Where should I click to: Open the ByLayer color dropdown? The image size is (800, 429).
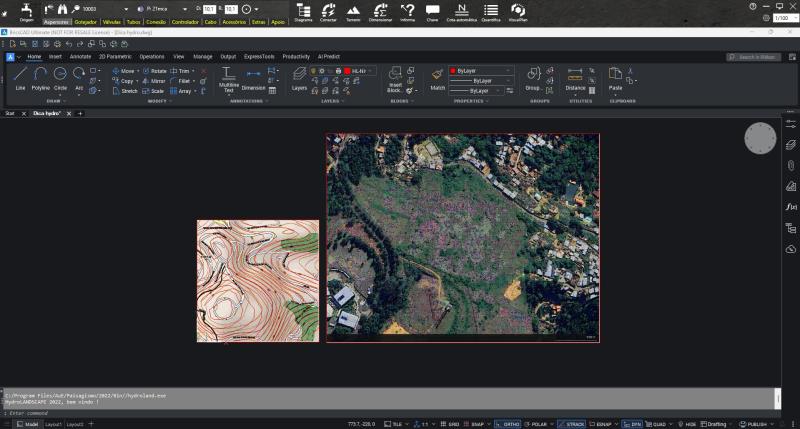click(x=481, y=71)
